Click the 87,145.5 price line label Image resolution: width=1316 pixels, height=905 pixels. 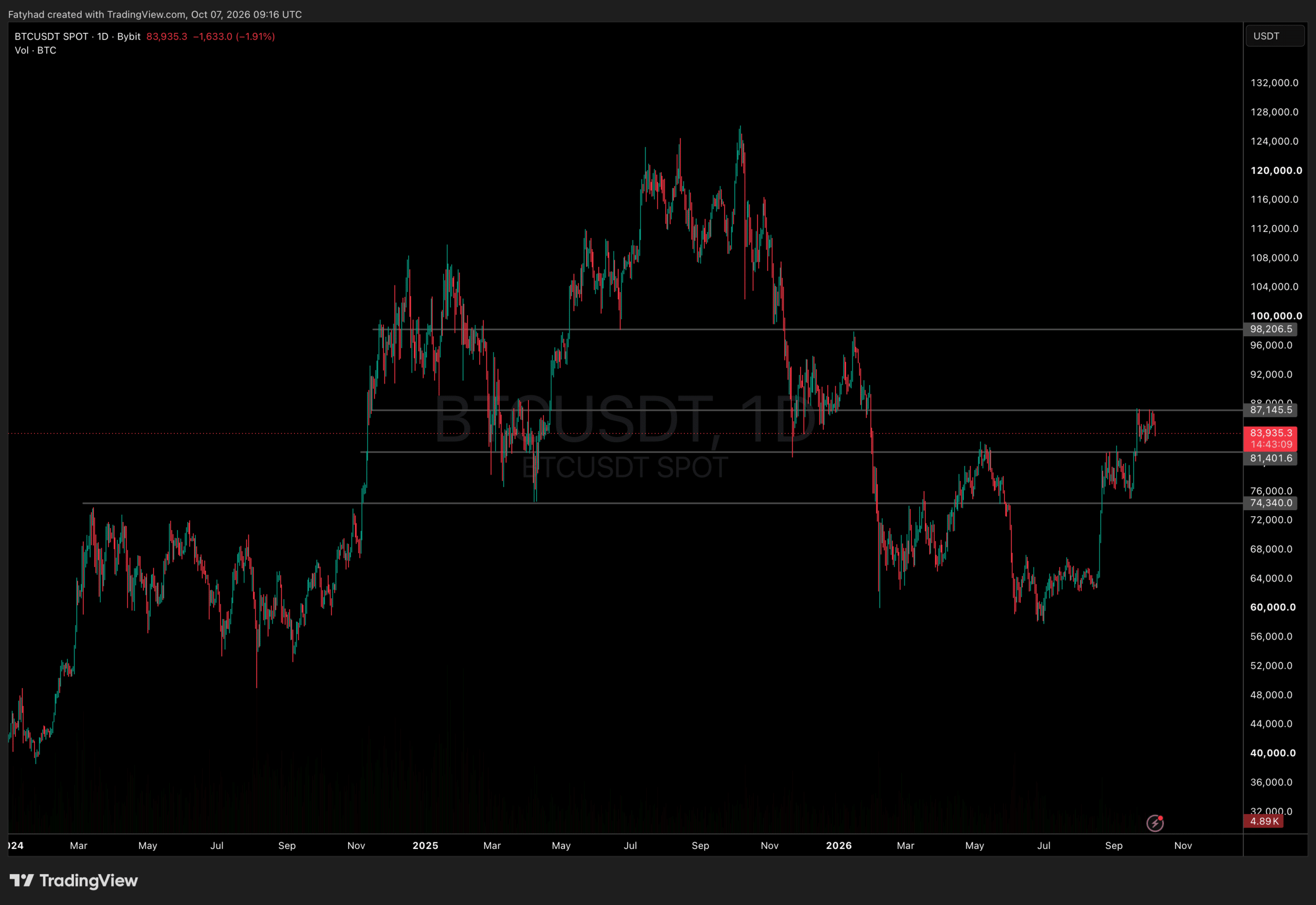click(x=1271, y=409)
